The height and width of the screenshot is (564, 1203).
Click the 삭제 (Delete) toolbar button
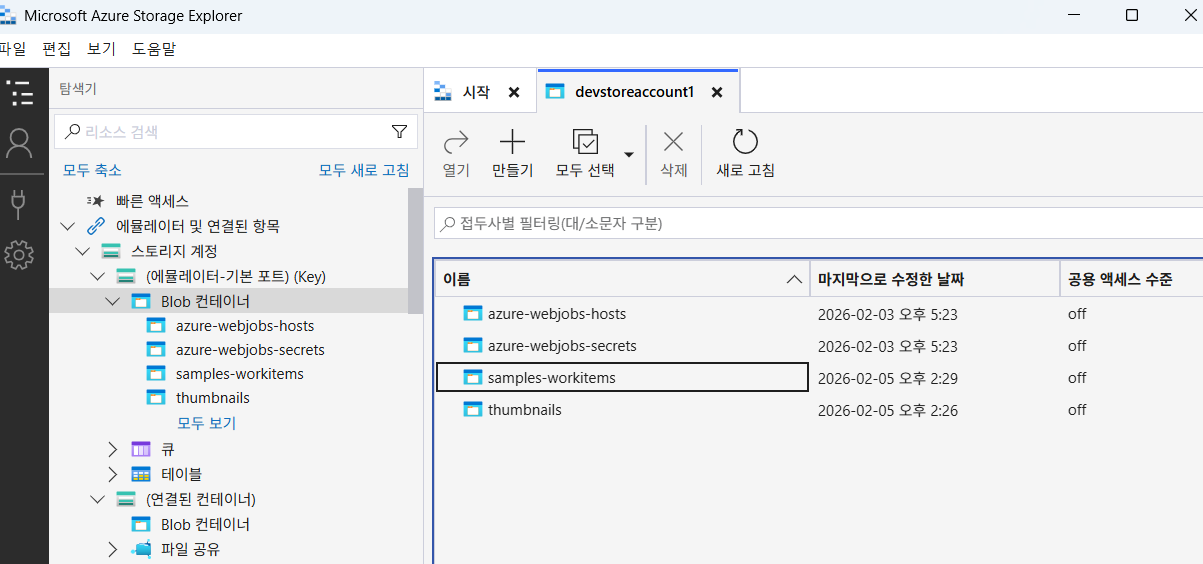pos(674,154)
